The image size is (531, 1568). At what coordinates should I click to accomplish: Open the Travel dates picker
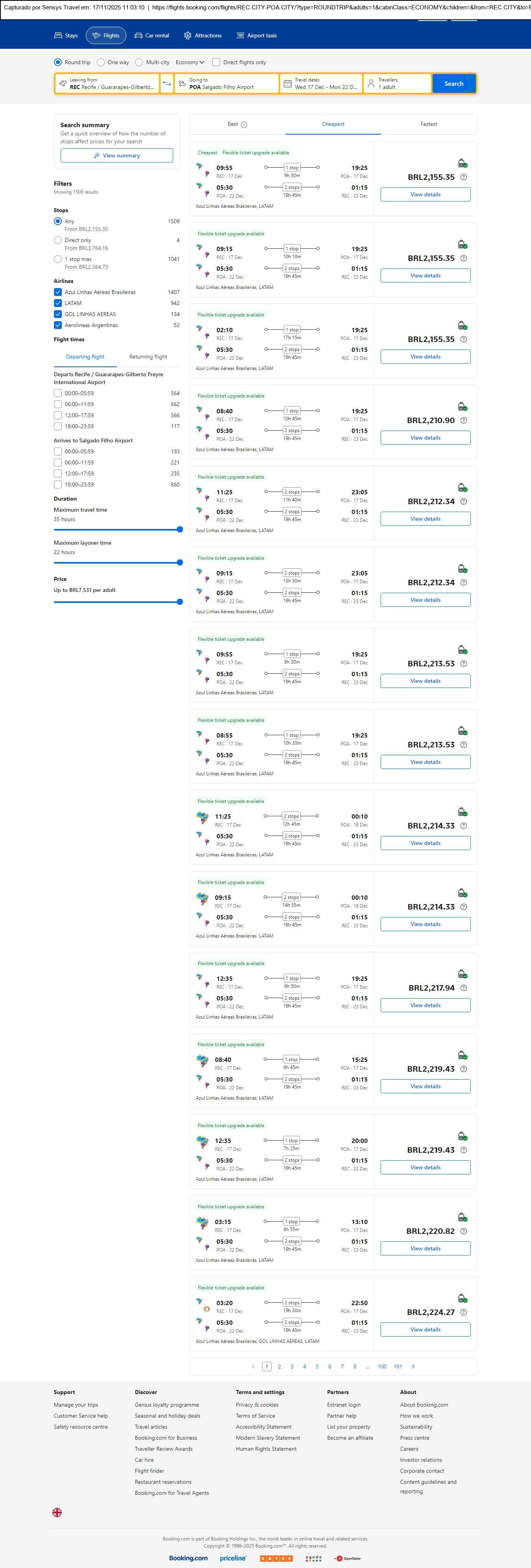coord(322,83)
